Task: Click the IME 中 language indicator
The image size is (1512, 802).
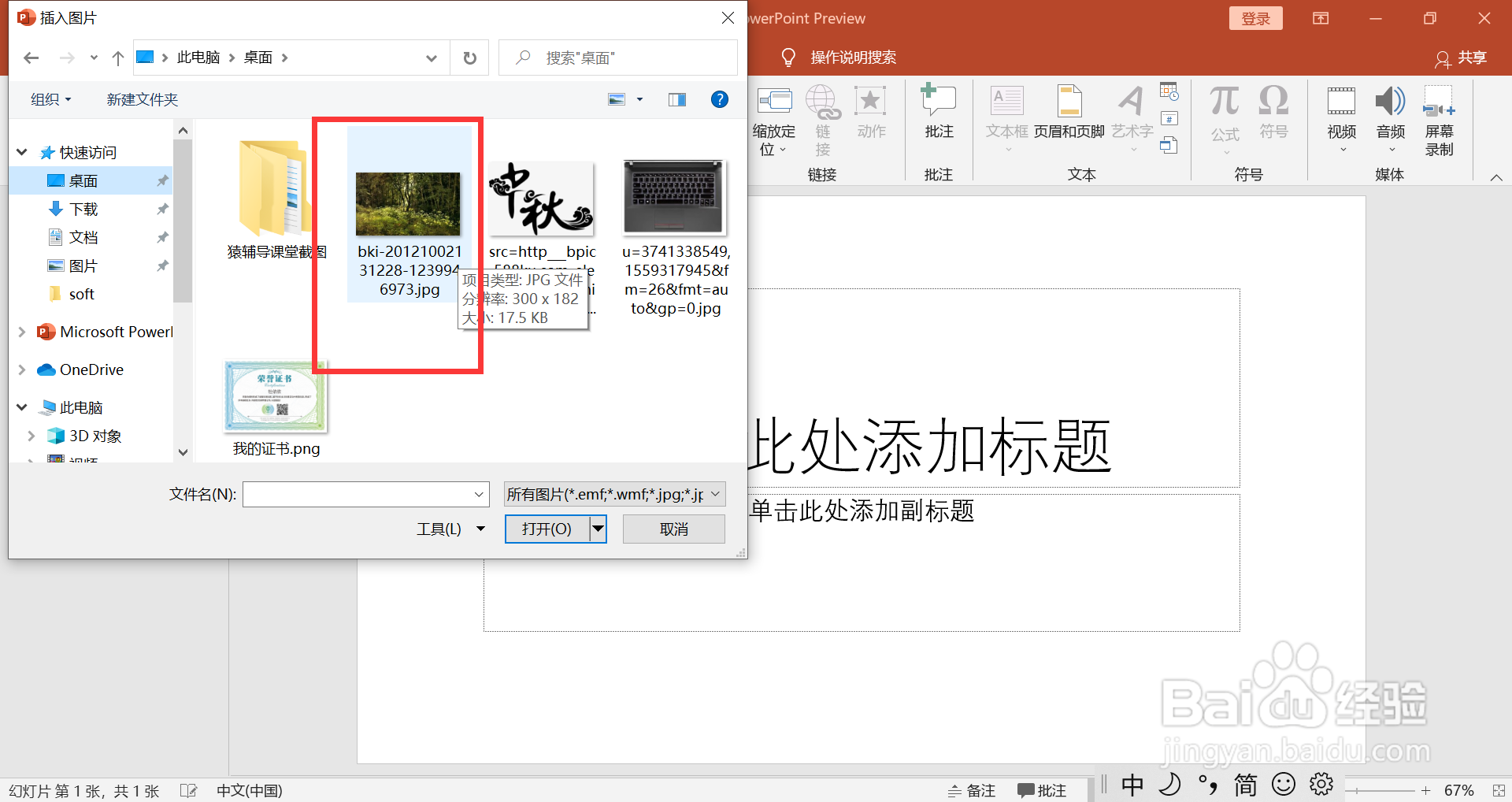Action: (1132, 785)
